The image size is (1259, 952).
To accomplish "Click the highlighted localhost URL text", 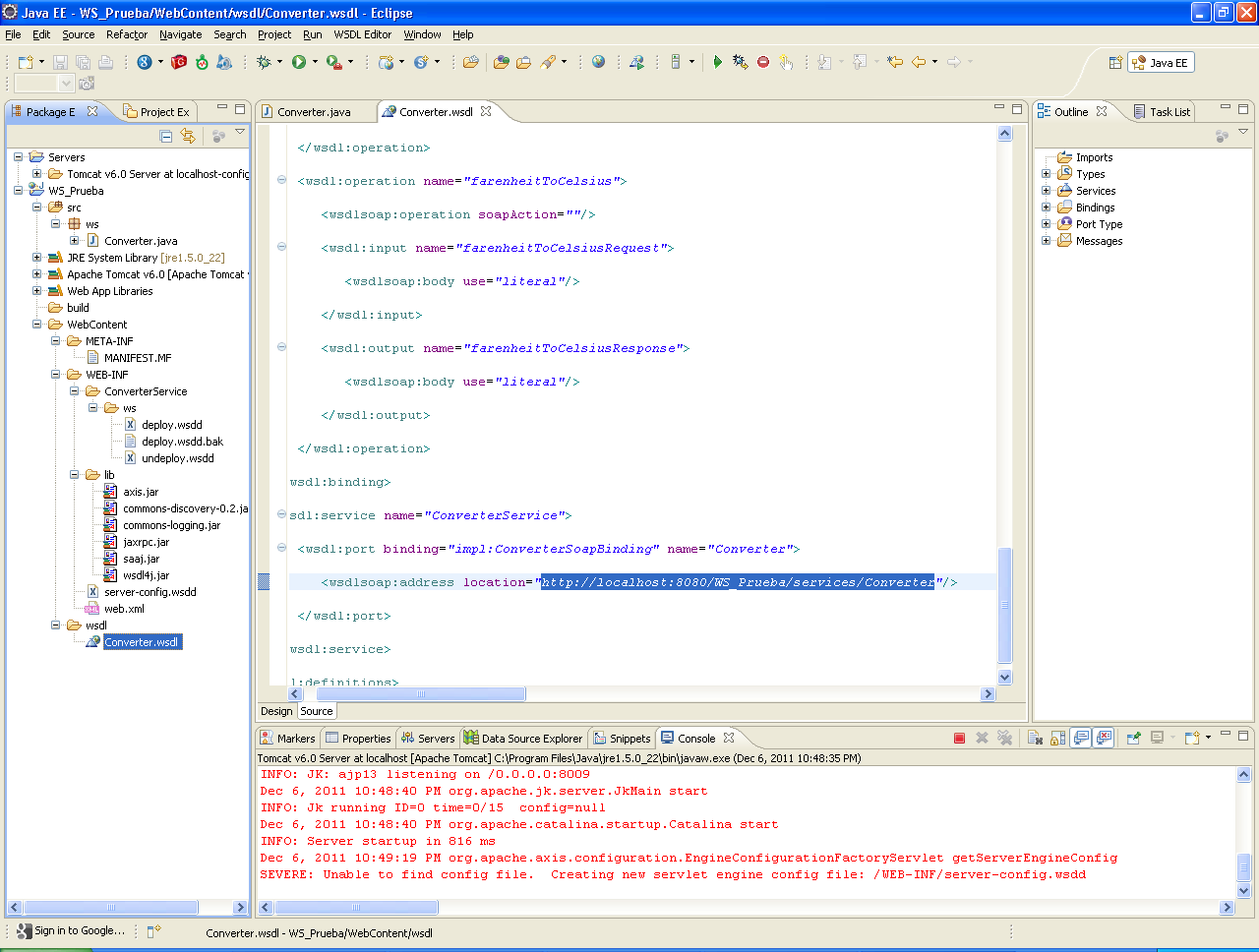I will pos(737,582).
